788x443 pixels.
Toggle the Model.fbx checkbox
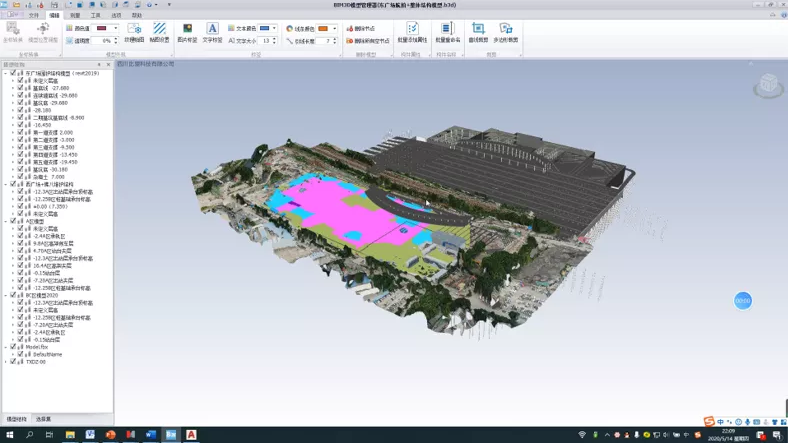point(14,347)
